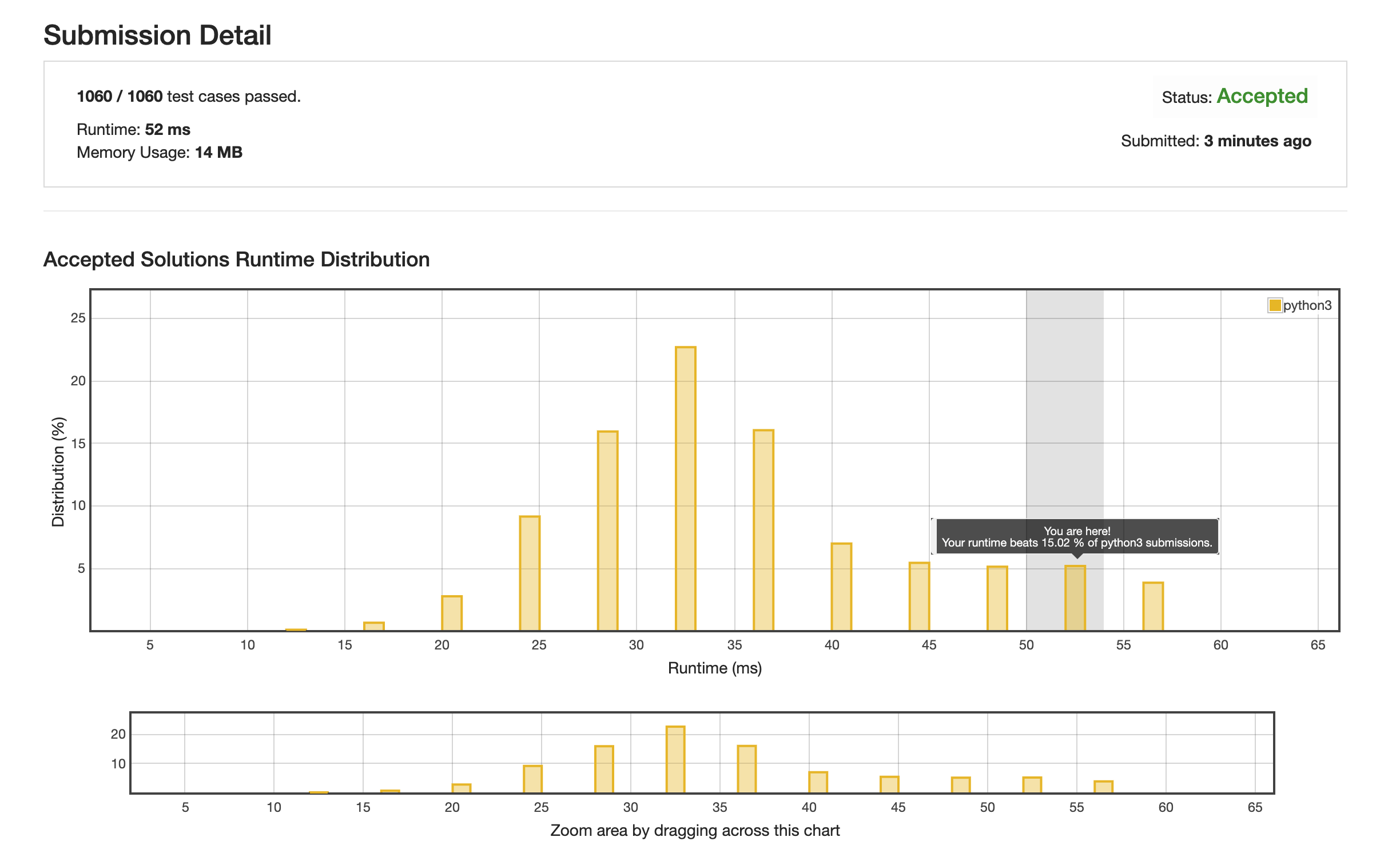The height and width of the screenshot is (853, 1400).
Task: Click the bar near 28 ms in the main chart
Action: click(x=607, y=531)
